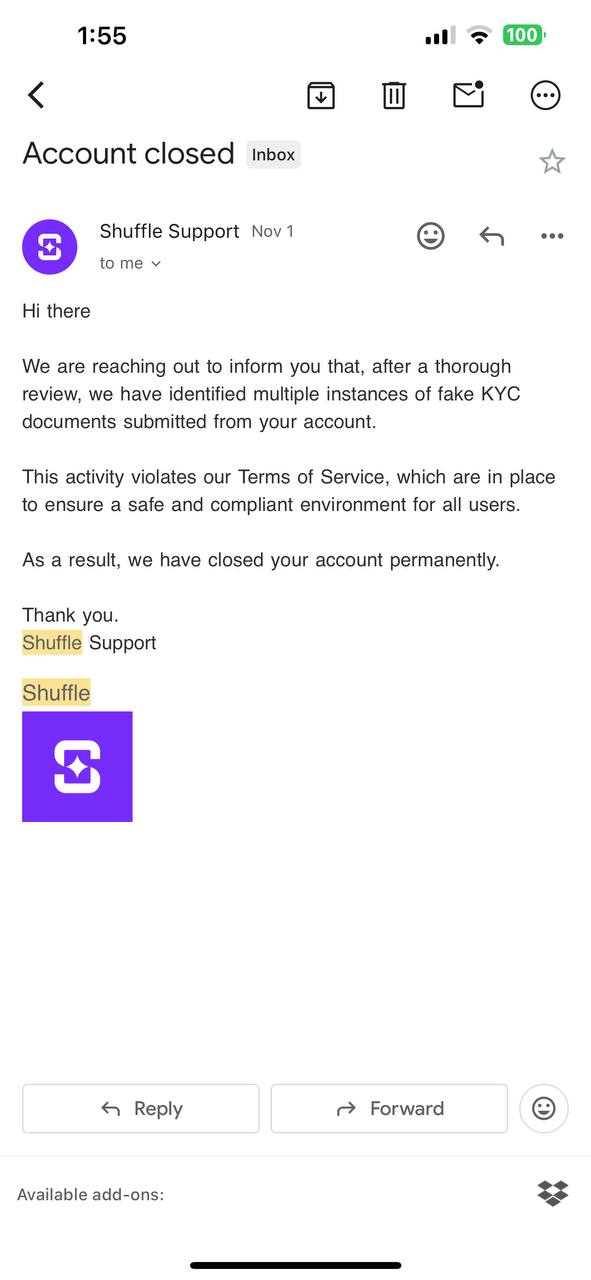
Task: Tap the battery indicator in status bar
Action: [x=524, y=35]
